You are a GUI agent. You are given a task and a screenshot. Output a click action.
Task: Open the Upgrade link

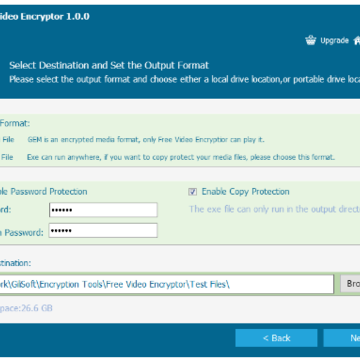point(334,40)
